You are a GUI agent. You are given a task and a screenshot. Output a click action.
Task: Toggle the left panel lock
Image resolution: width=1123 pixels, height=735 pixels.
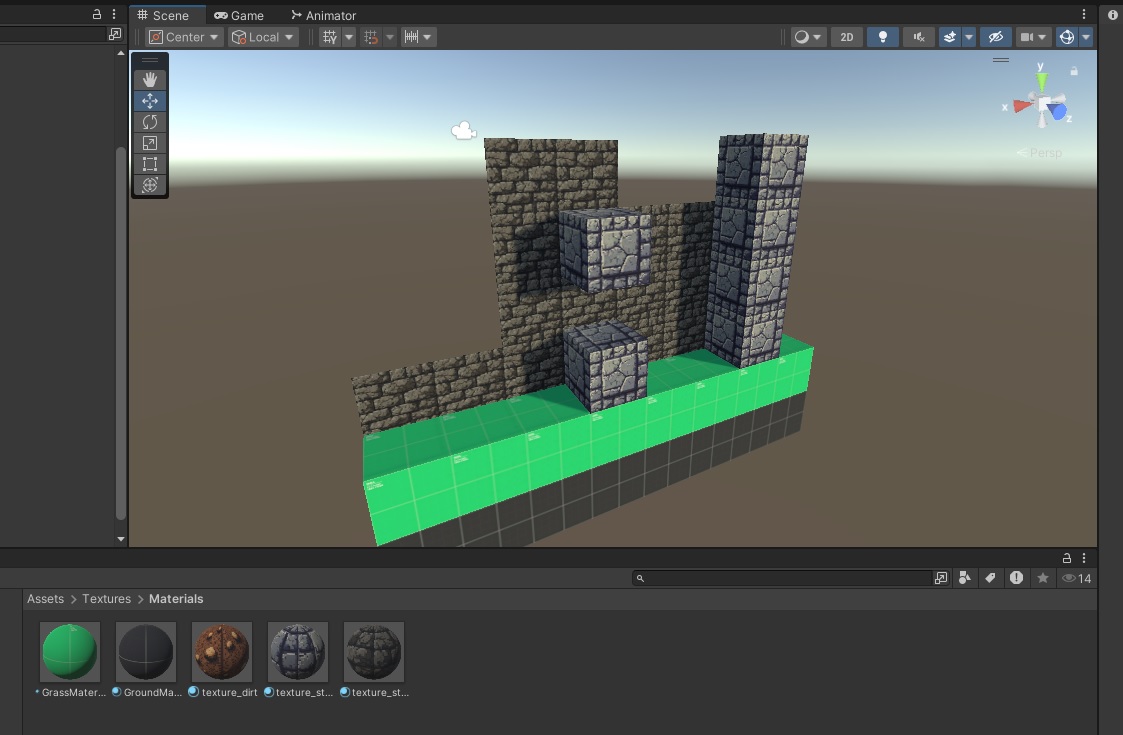click(x=97, y=14)
